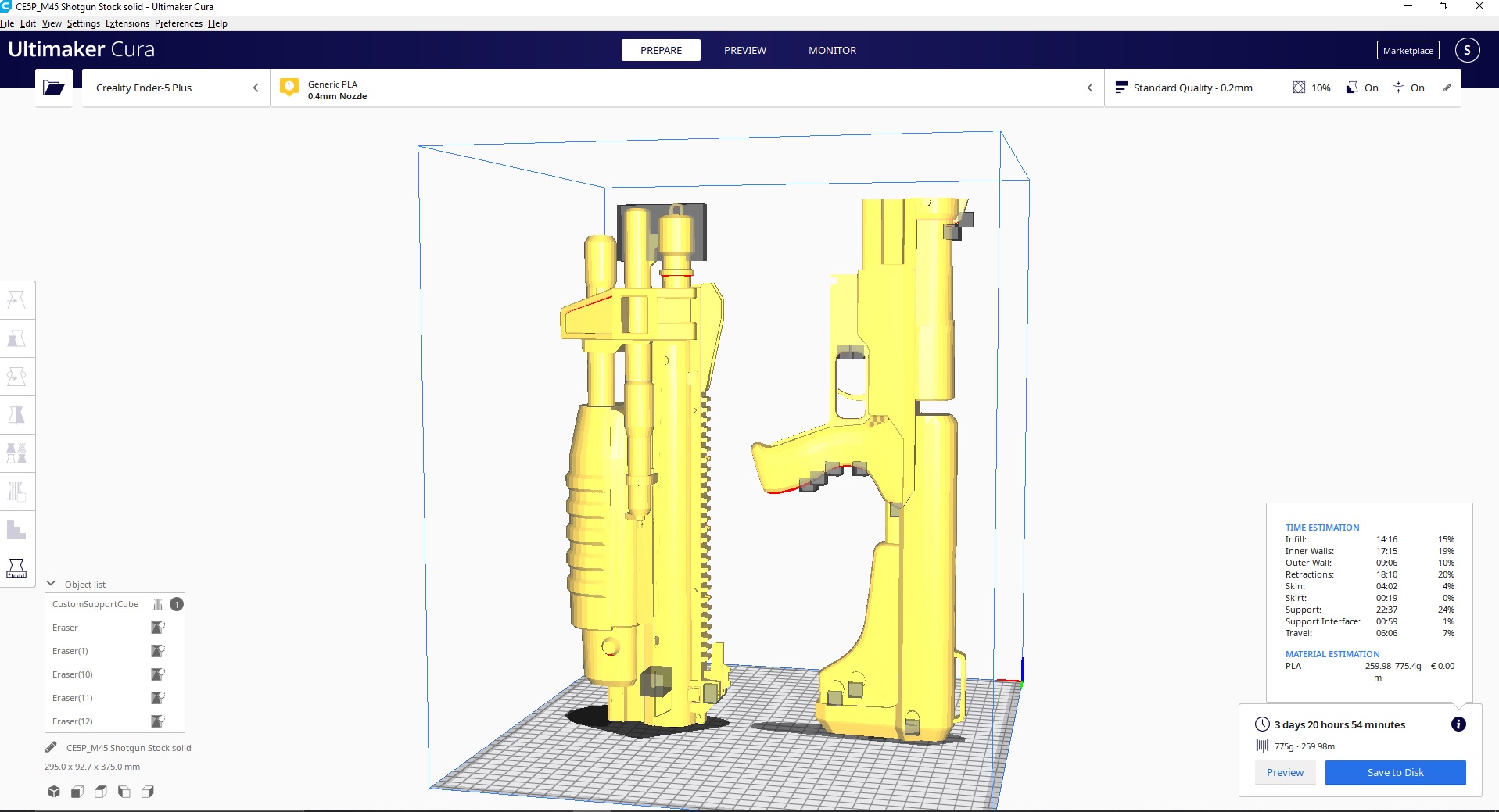Collapse the Object list panel
The height and width of the screenshot is (812, 1499).
coord(52,584)
